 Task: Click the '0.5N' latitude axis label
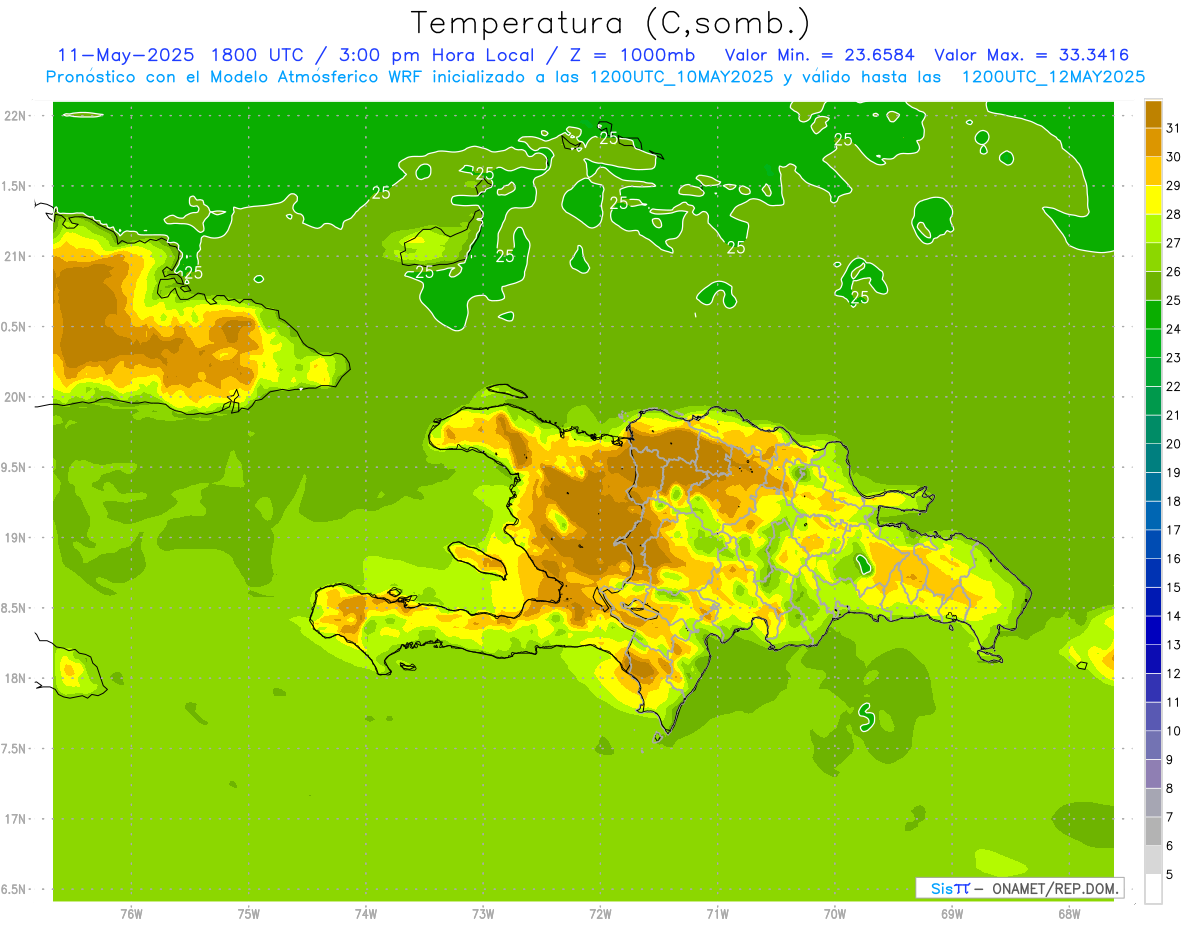coord(13,327)
